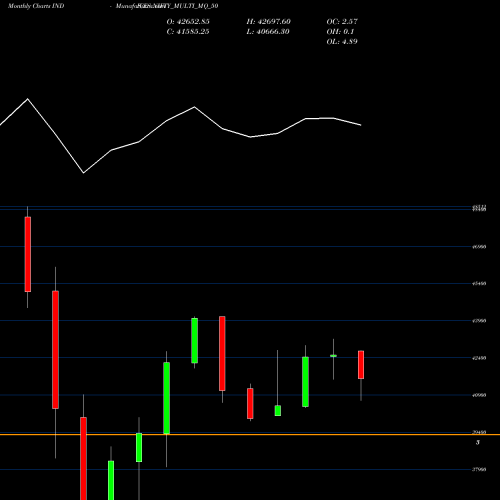Click the 40950 price axis label

479,395
